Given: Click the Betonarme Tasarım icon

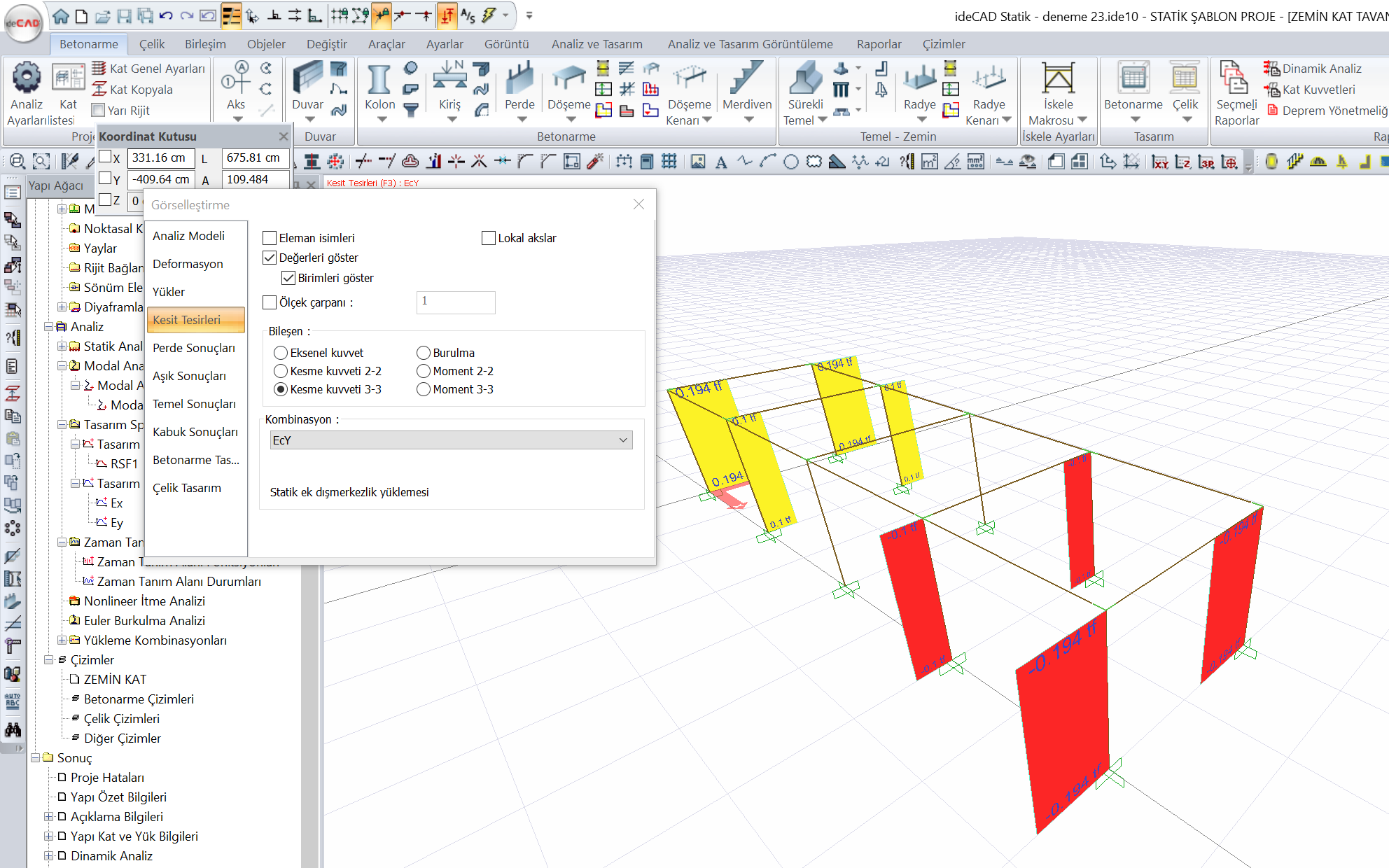Looking at the screenshot, I should [1133, 78].
